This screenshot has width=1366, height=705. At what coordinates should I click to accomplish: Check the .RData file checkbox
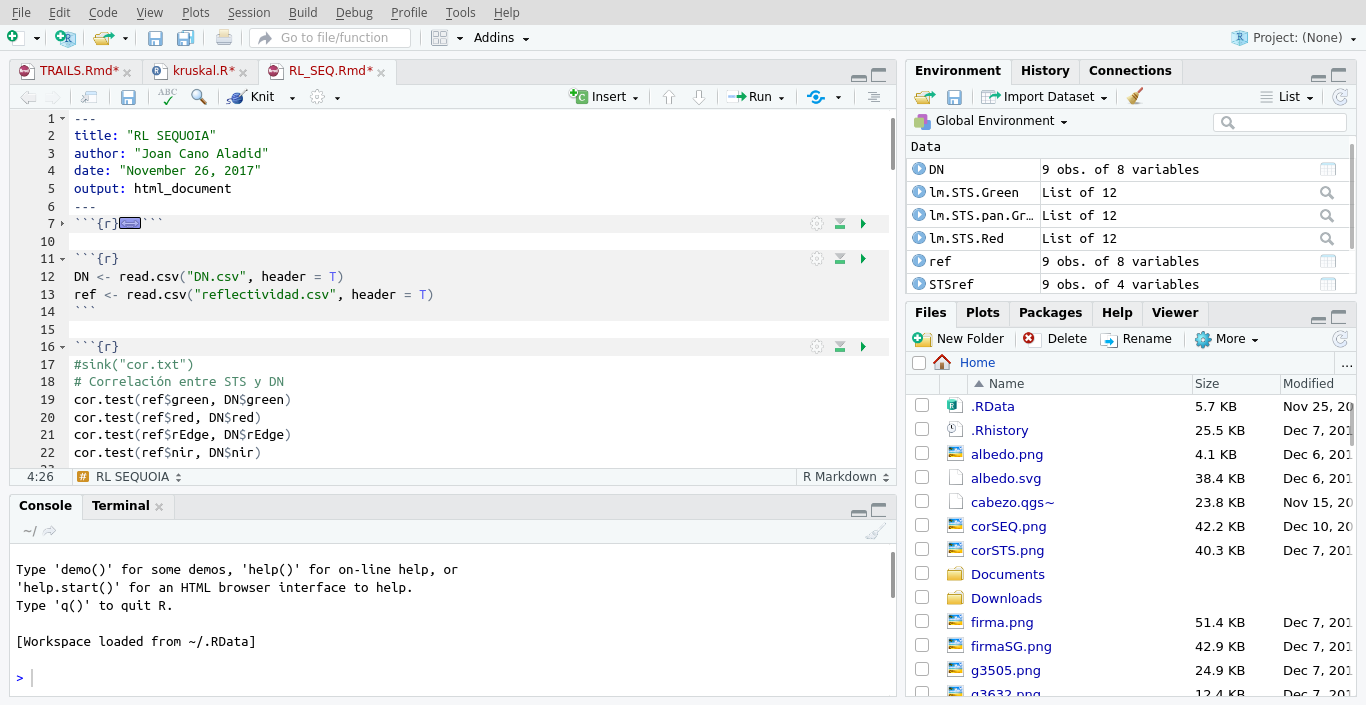(x=922, y=406)
